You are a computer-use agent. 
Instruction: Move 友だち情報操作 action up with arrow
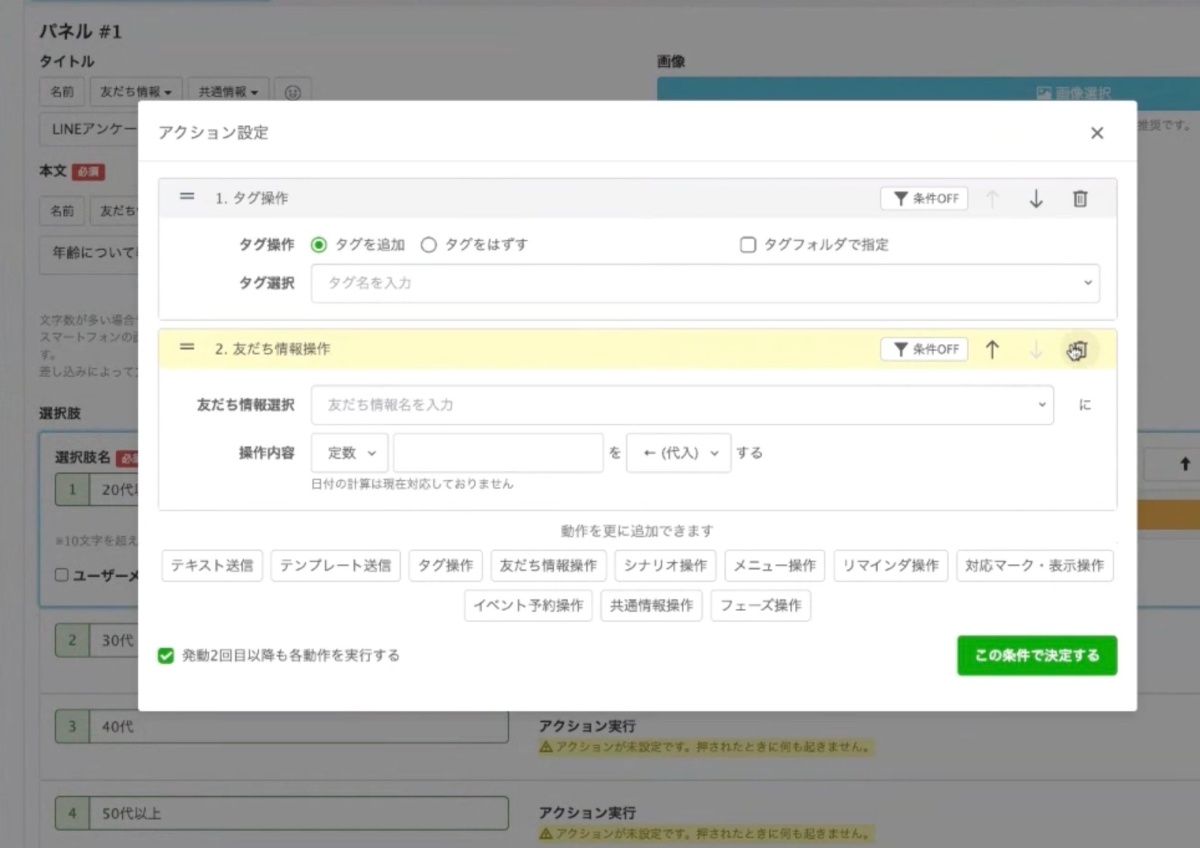(992, 350)
